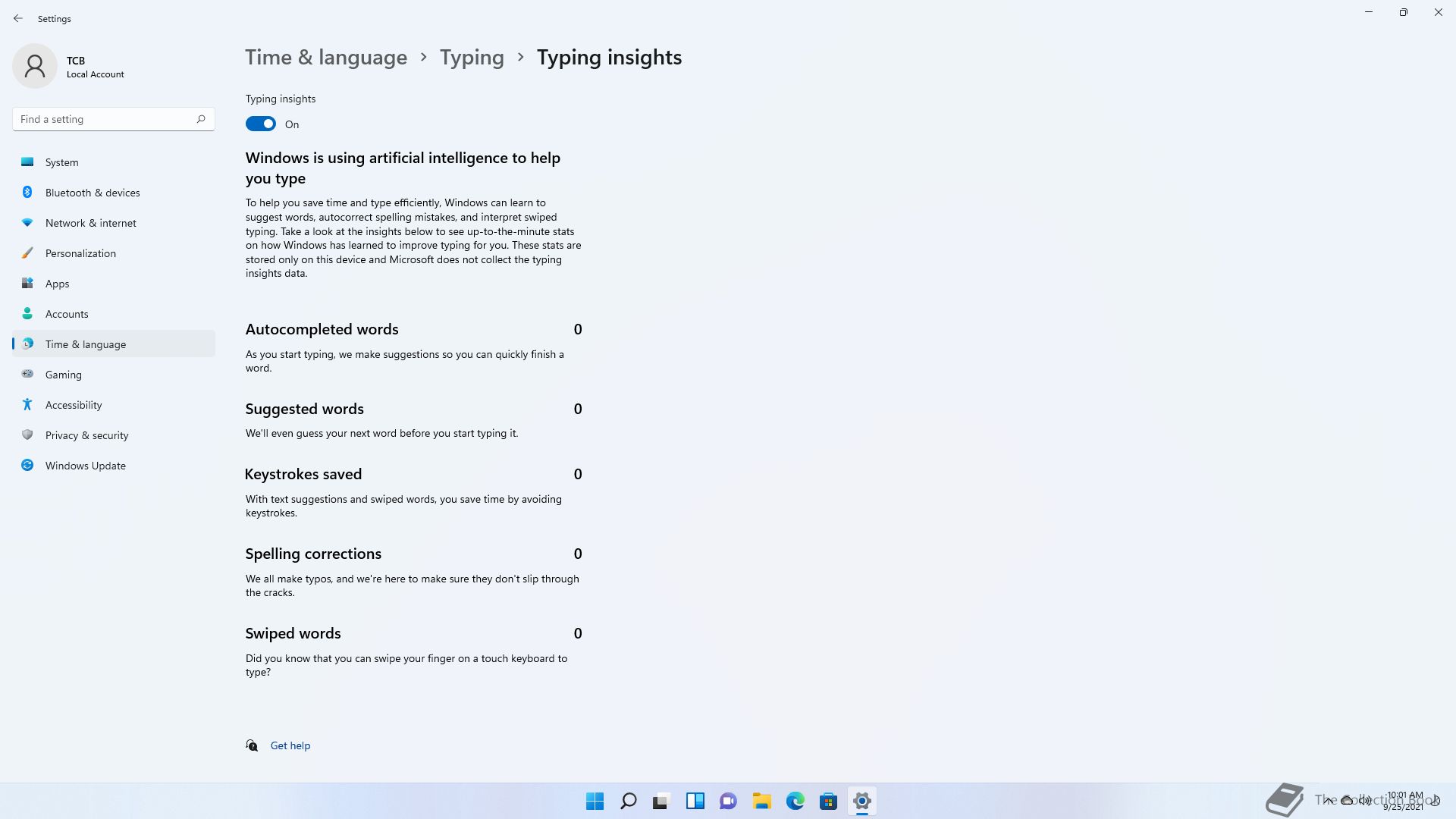
Task: Select Accounts in the sidebar
Action: [x=114, y=314]
